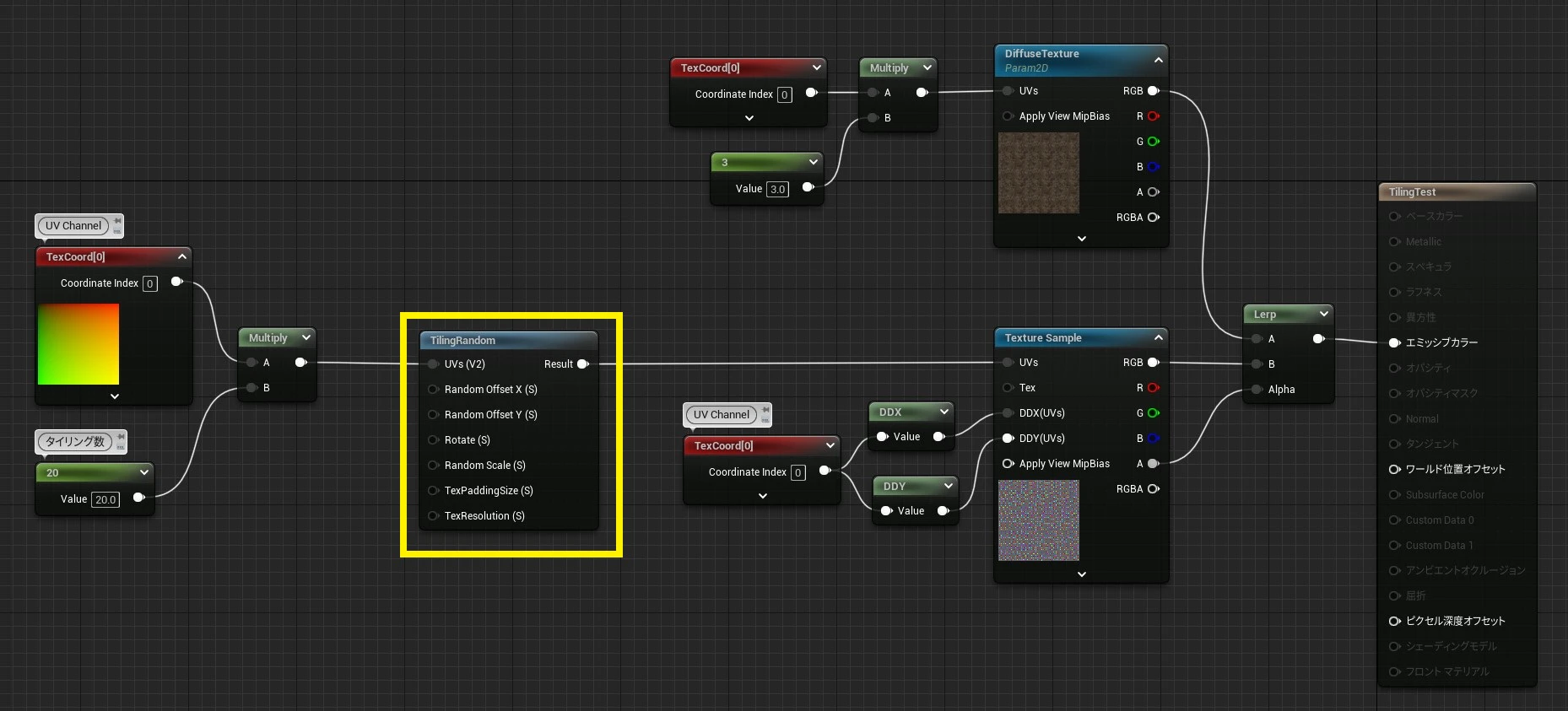The height and width of the screenshot is (711, 1568).
Task: Click the Rotate (S) input pin
Action: point(434,440)
